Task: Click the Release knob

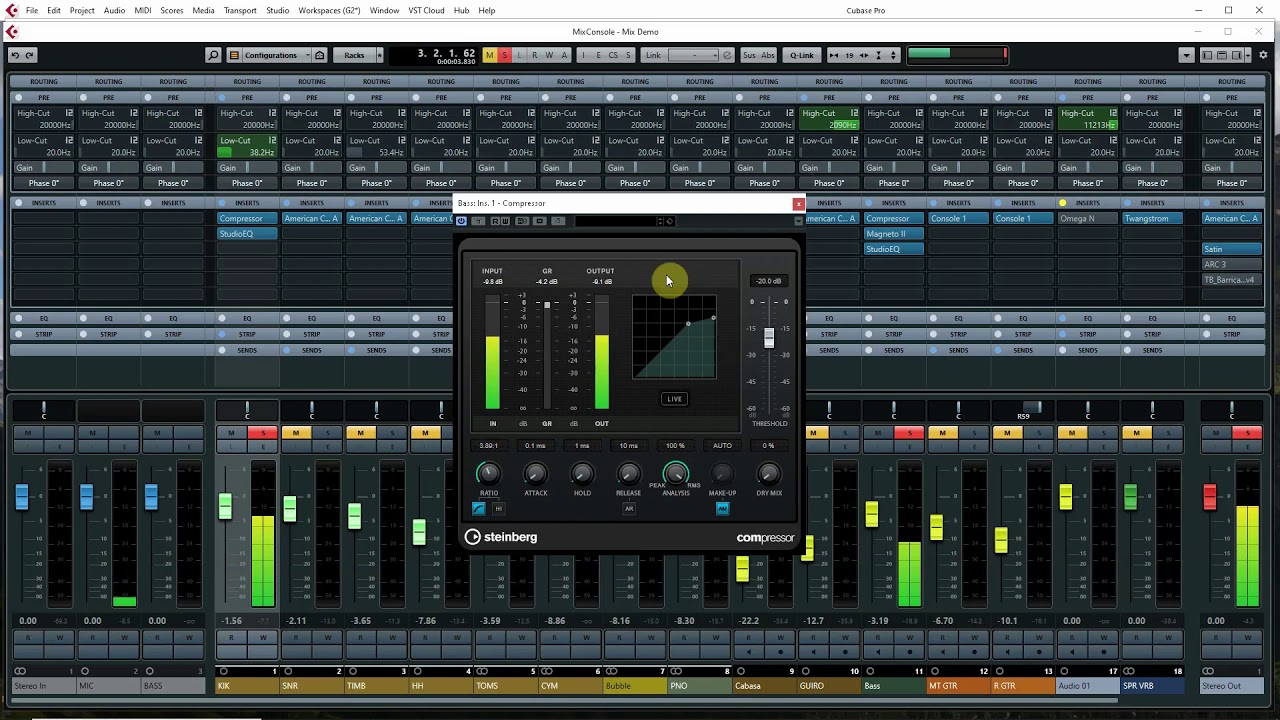Action: 628,474
